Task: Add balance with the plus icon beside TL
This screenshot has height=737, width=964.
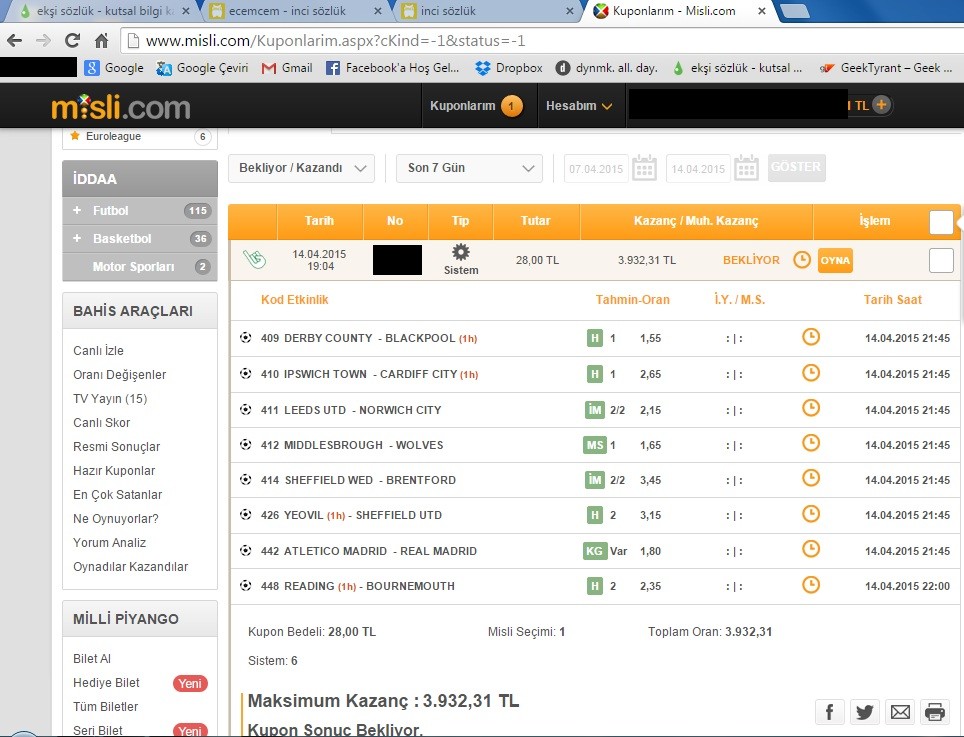Action: 882,105
